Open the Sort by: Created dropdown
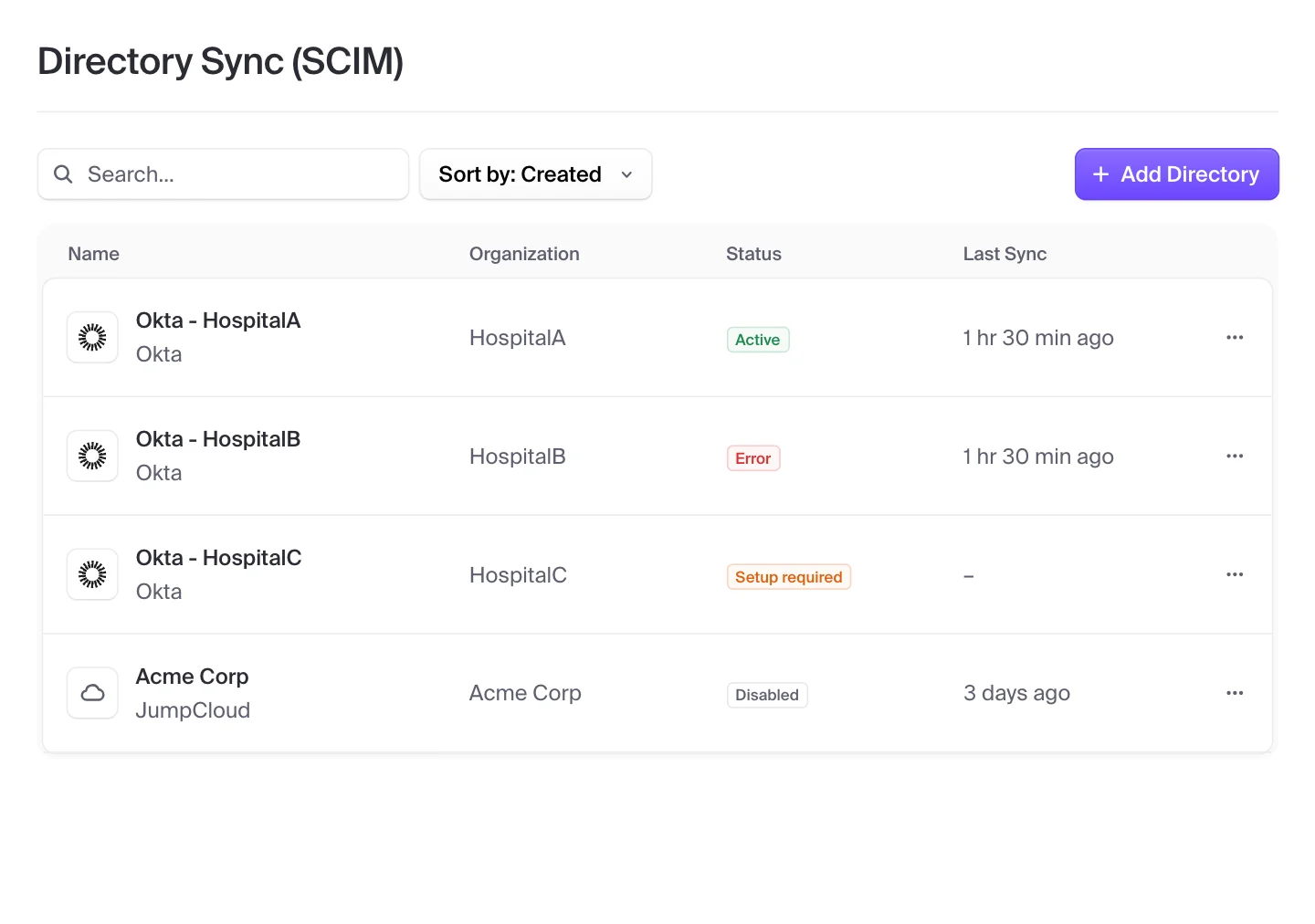The height and width of the screenshot is (924, 1315). pyautogui.click(x=536, y=174)
